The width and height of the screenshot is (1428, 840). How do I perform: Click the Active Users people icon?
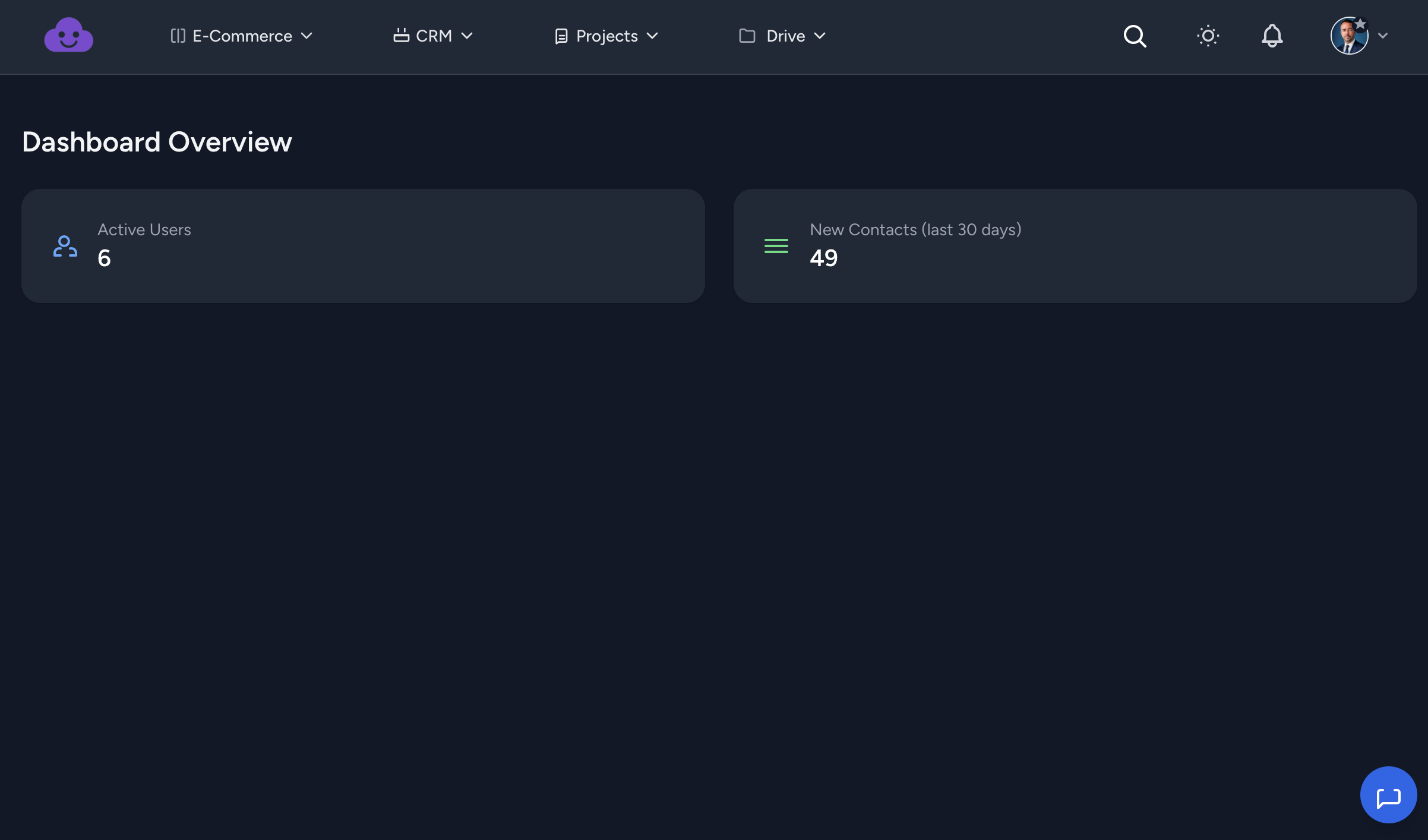[65, 246]
